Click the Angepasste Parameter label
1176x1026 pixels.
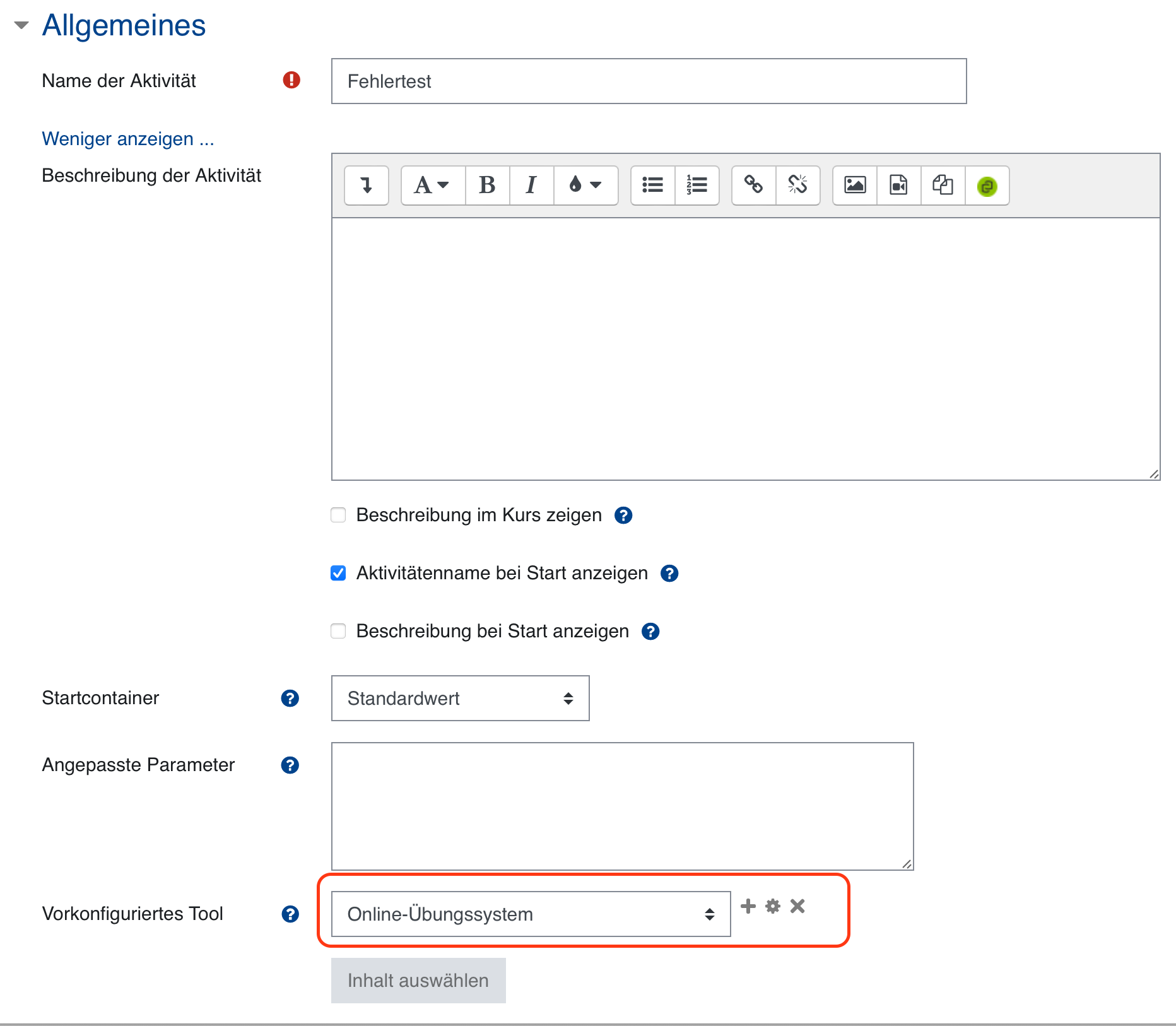click(138, 765)
